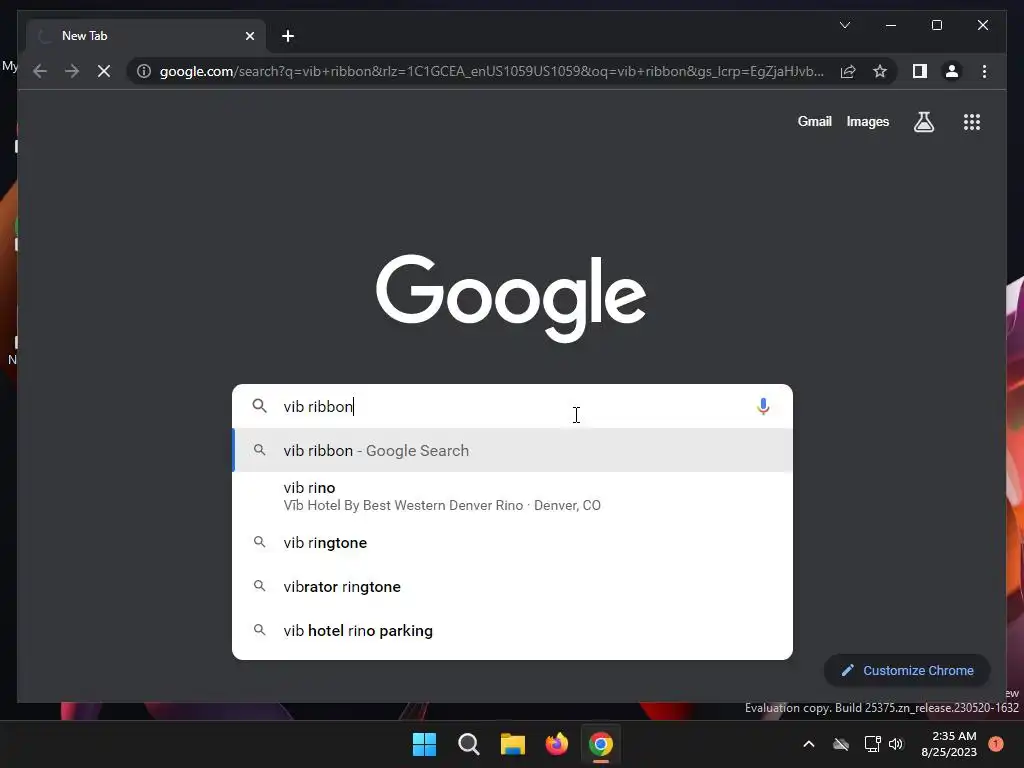The width and height of the screenshot is (1024, 768).
Task: Bookmark this tab with the star icon
Action: (x=880, y=71)
